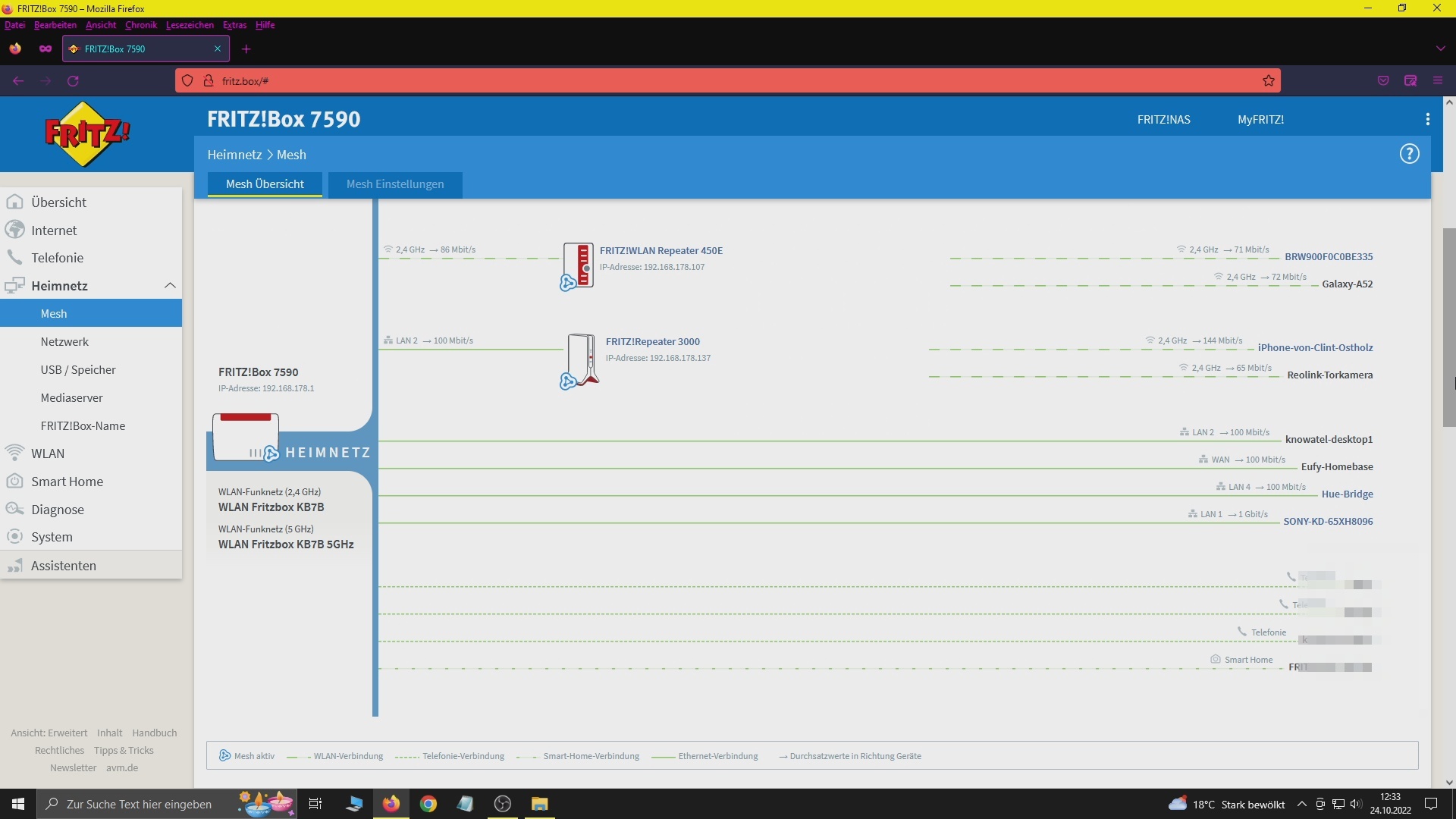Go back with Firefox back arrow

[x=18, y=81]
